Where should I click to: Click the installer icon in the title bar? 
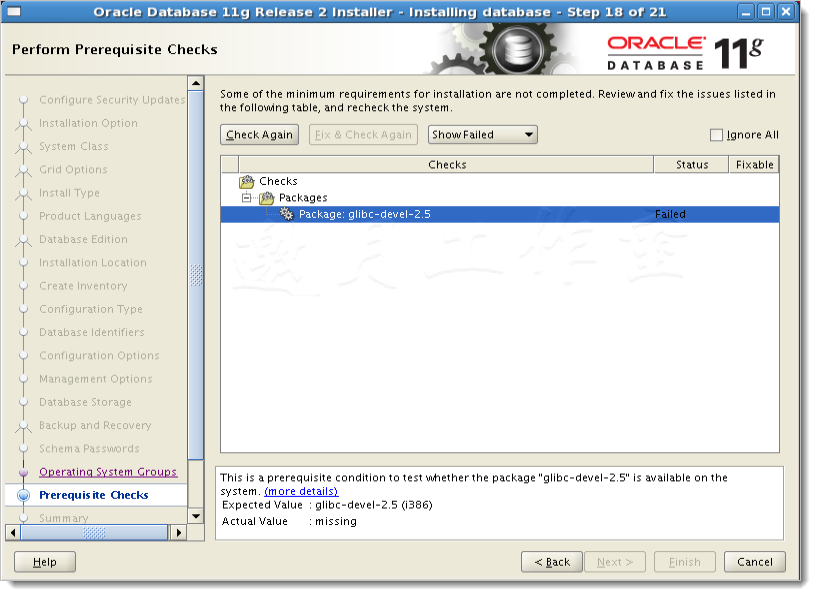pos(13,12)
